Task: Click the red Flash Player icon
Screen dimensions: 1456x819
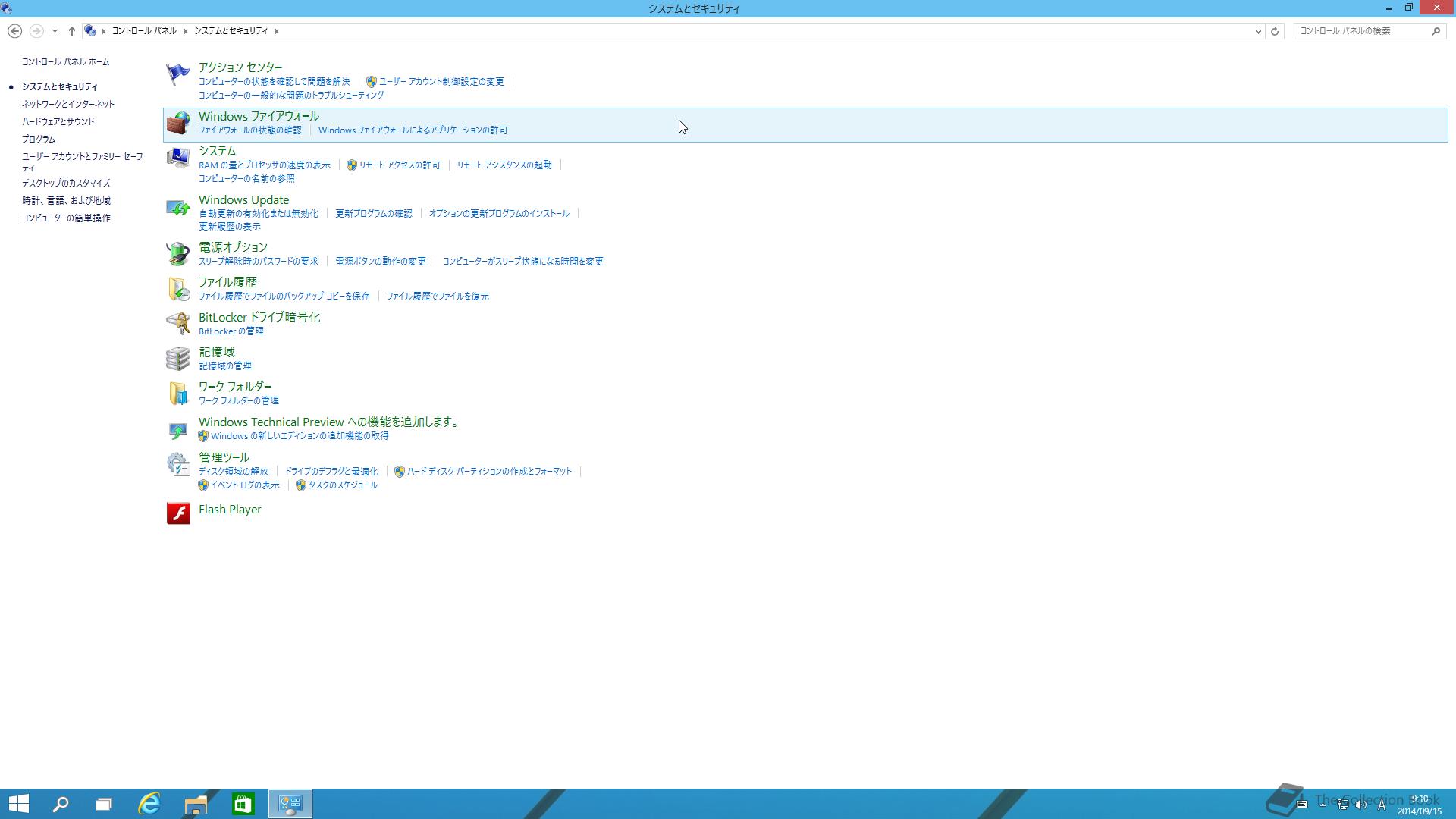Action: [178, 513]
